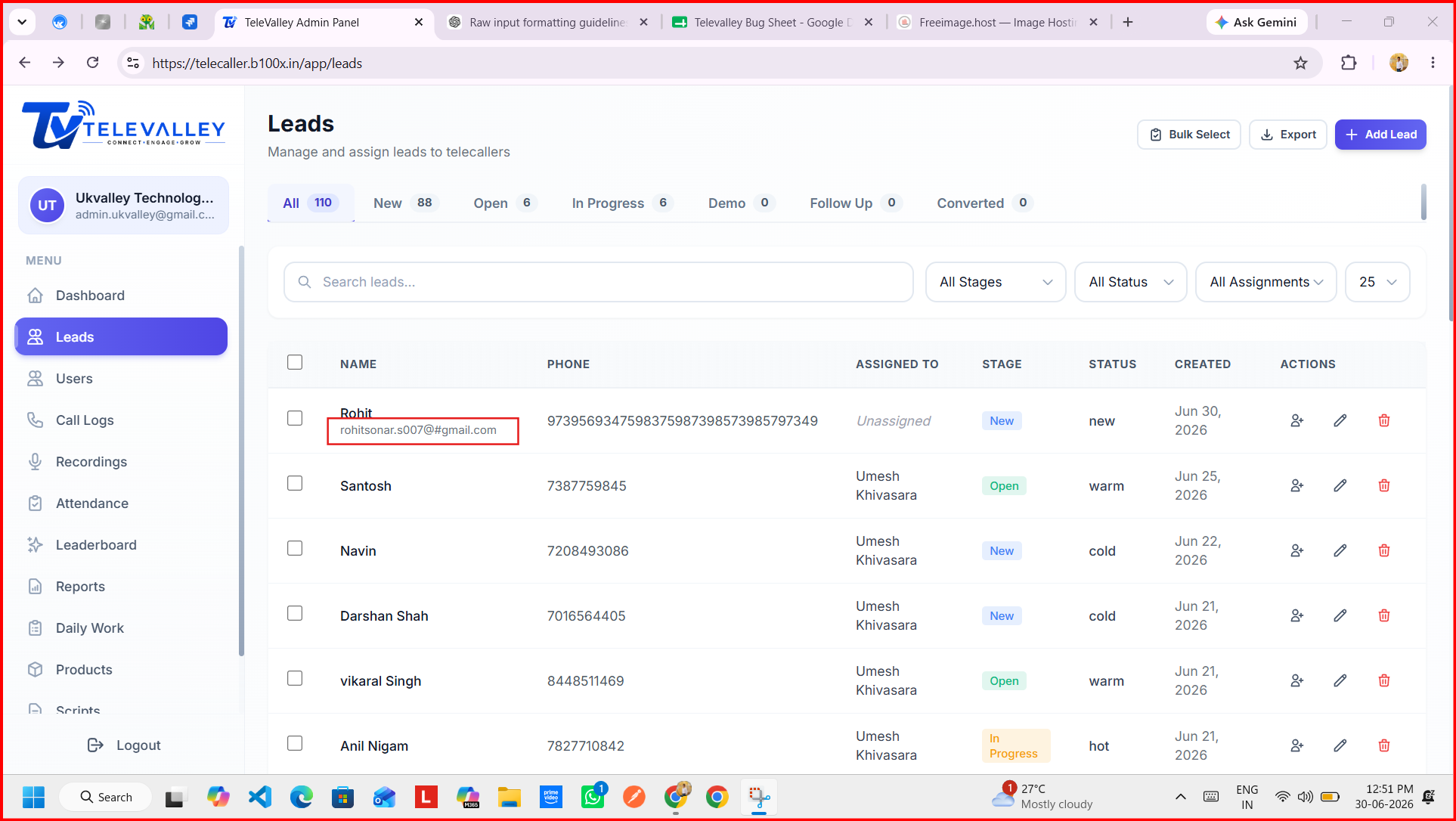Tick the select-all checkbox in the table header

point(295,362)
